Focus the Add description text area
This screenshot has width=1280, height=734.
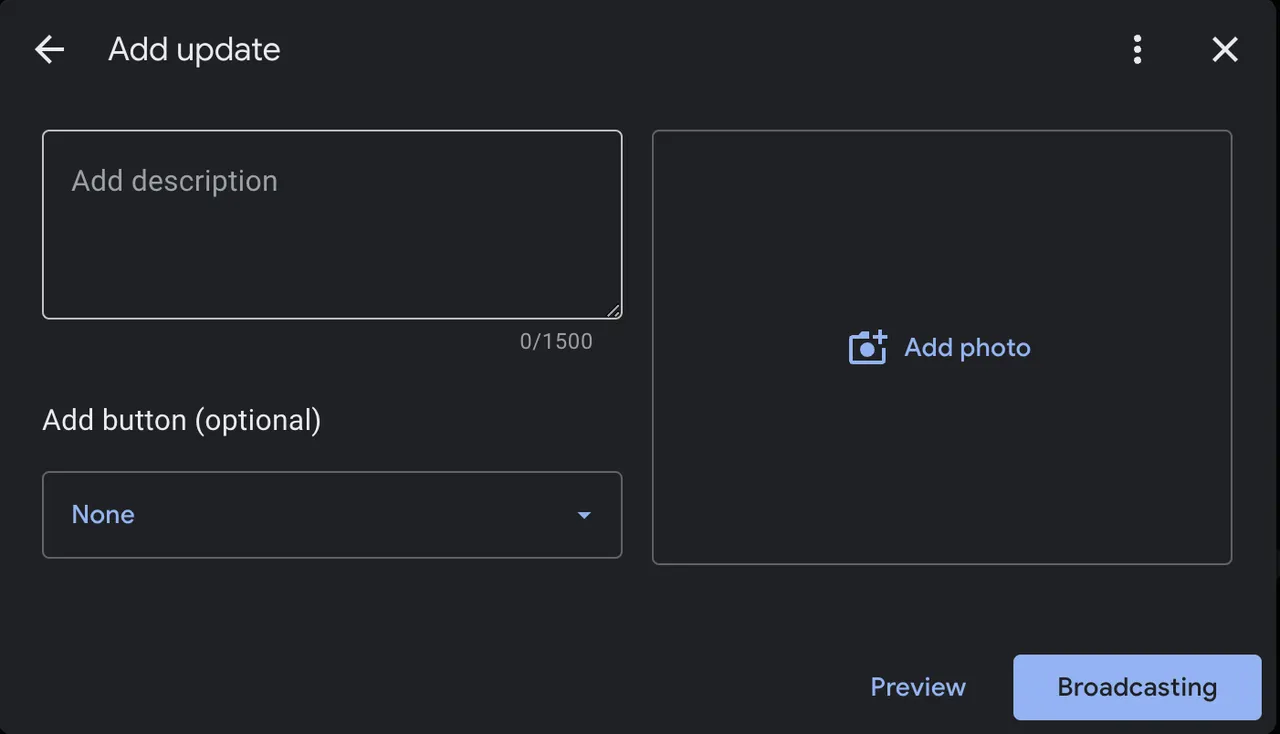(332, 225)
